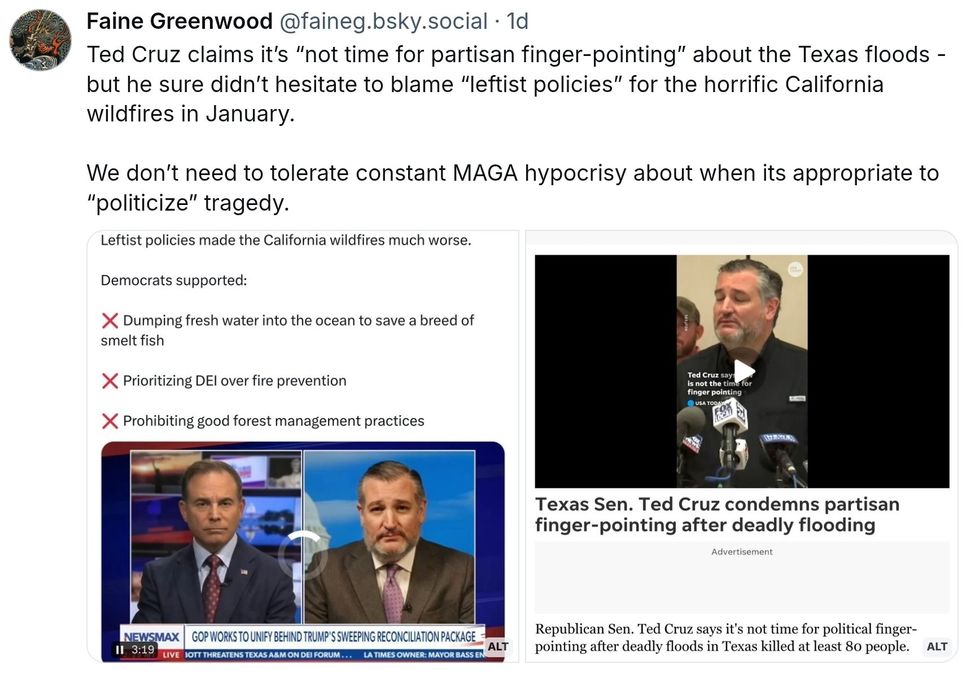Open the right Ted Cruz article image
The height and width of the screenshot is (677, 980).
coord(742,446)
